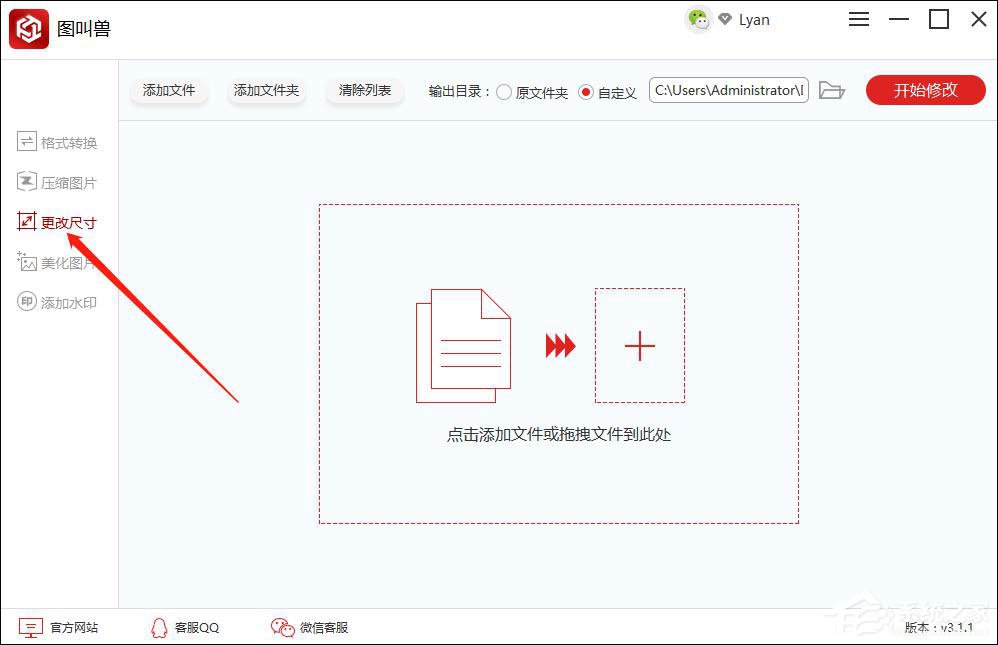Click the output path input field
Viewport: 998px width, 645px height.
click(x=728, y=90)
